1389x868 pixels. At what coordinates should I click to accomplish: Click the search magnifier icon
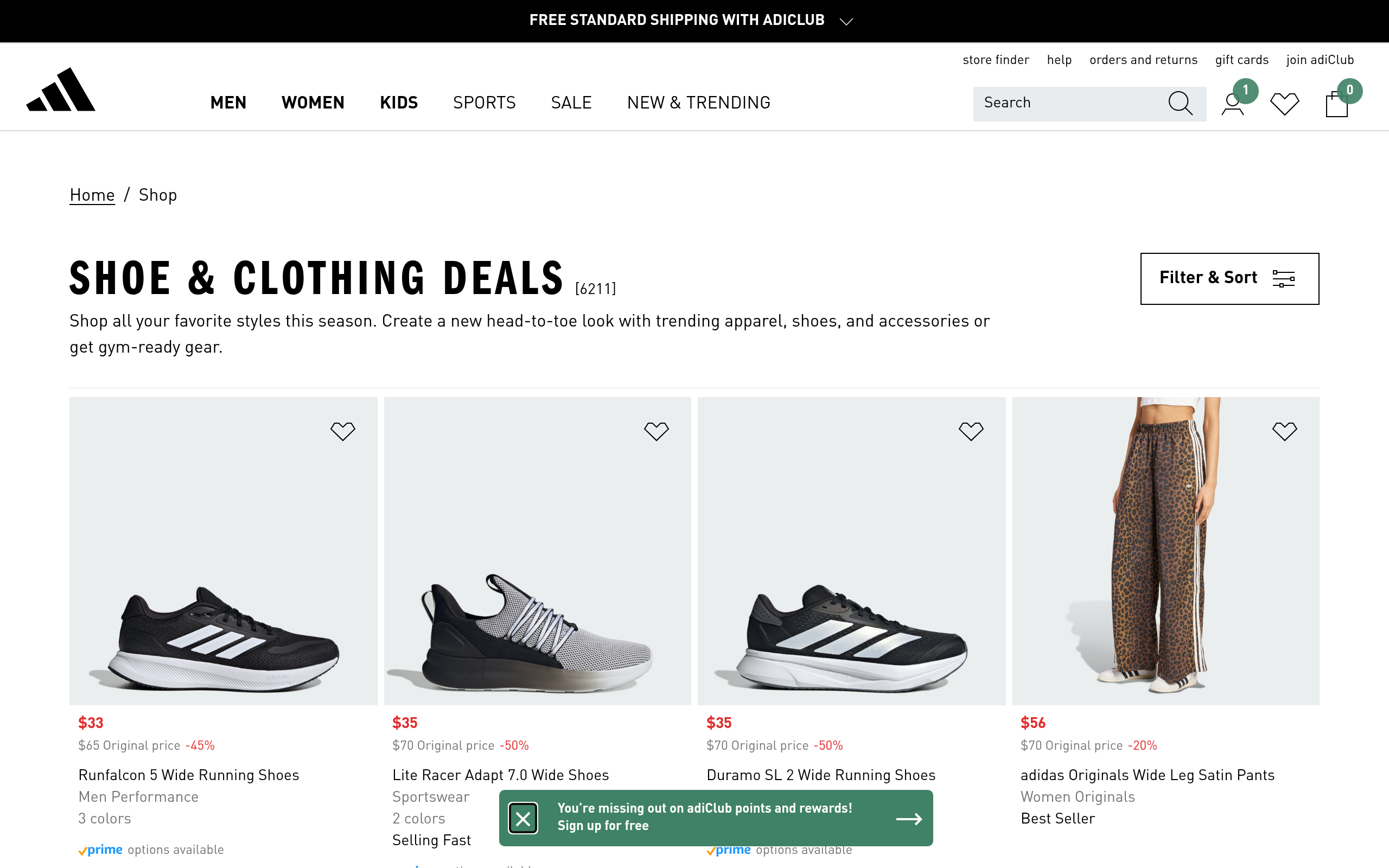(1180, 103)
